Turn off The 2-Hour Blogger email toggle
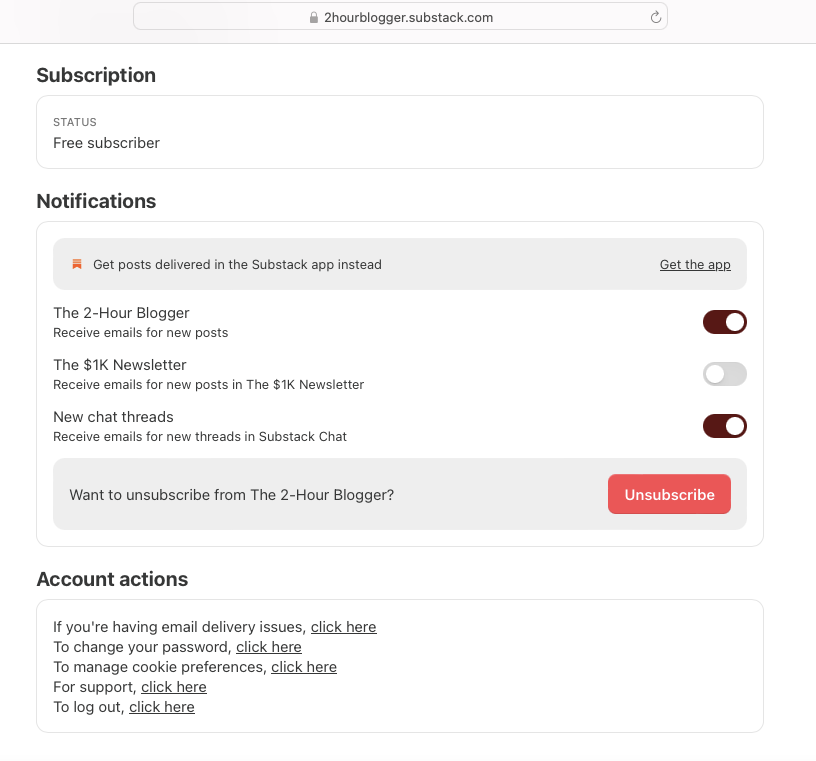816x761 pixels. coord(724,322)
